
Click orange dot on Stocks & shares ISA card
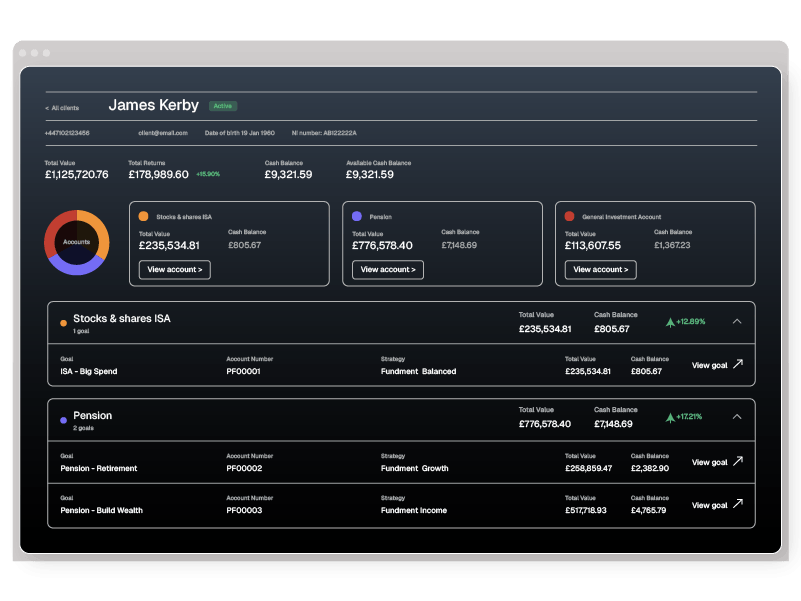[x=144, y=217]
